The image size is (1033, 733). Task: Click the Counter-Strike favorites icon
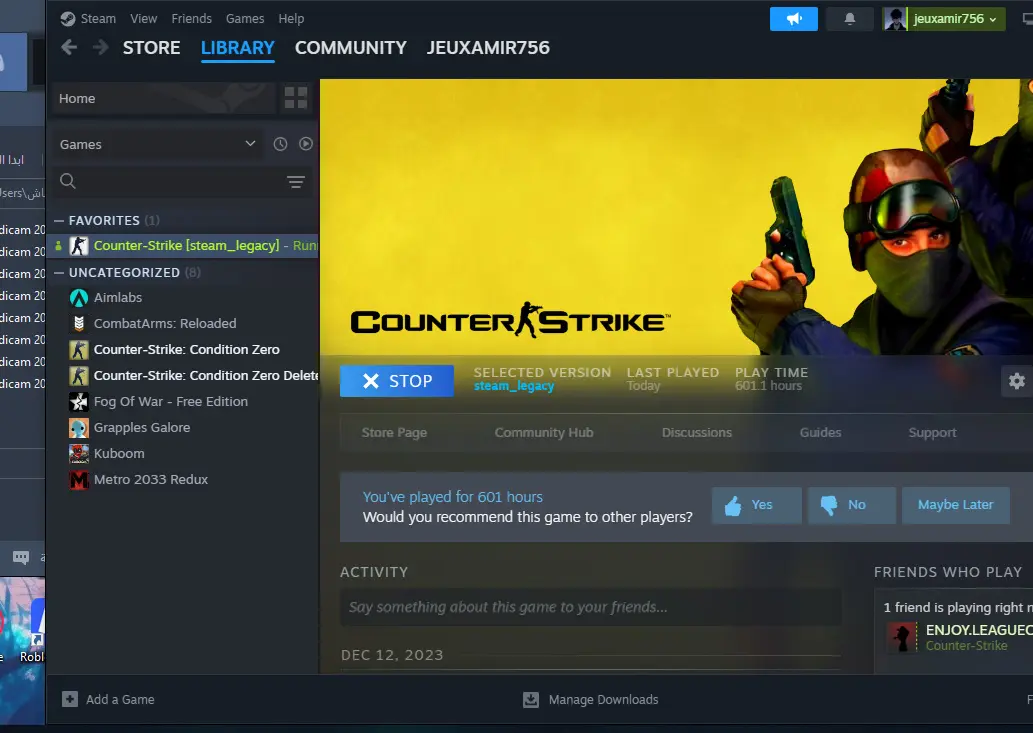(79, 246)
